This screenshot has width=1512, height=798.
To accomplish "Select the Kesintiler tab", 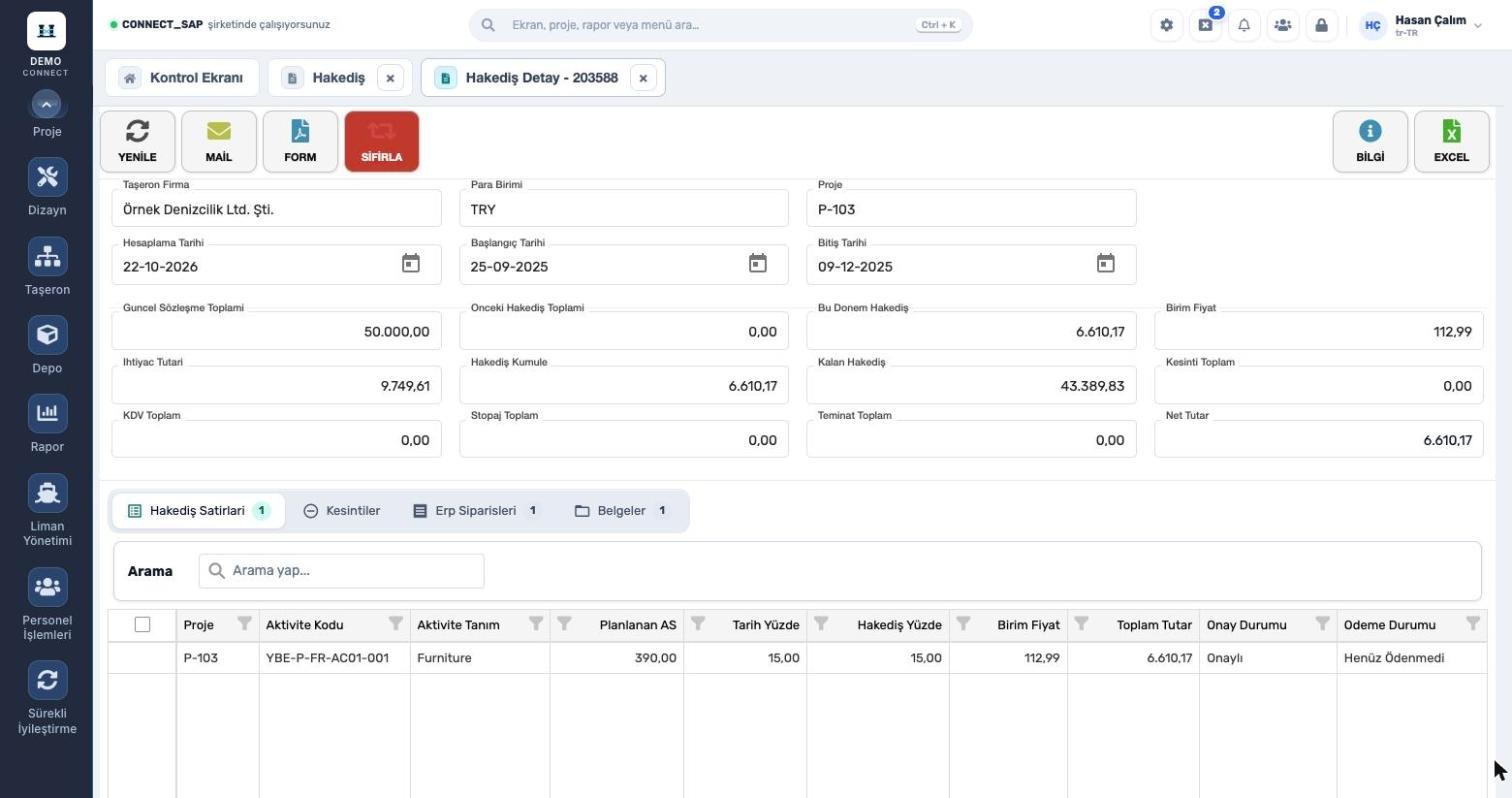I will coord(342,511).
